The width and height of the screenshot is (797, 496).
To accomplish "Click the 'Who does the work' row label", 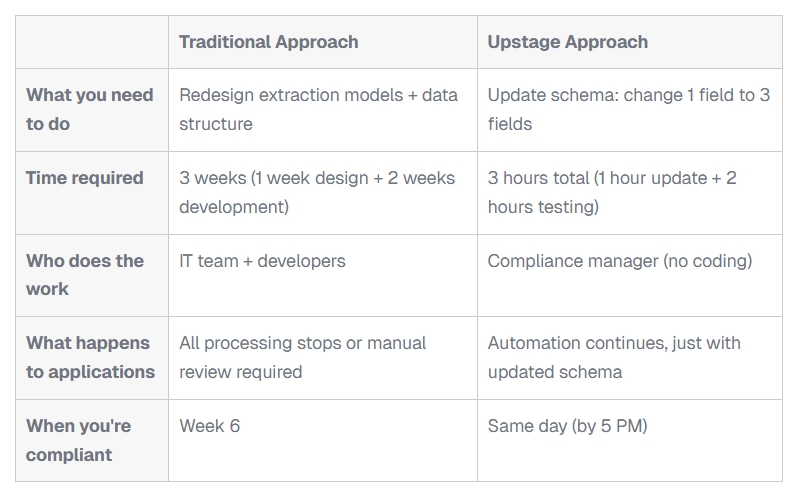I will (85, 275).
